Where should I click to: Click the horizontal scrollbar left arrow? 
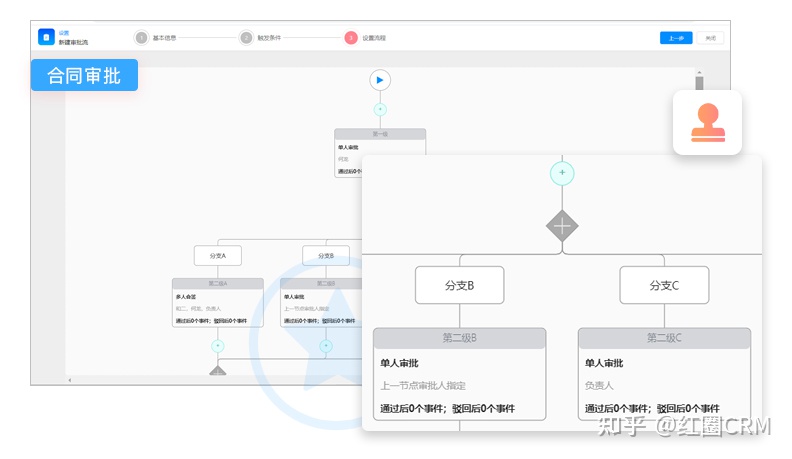(69, 380)
